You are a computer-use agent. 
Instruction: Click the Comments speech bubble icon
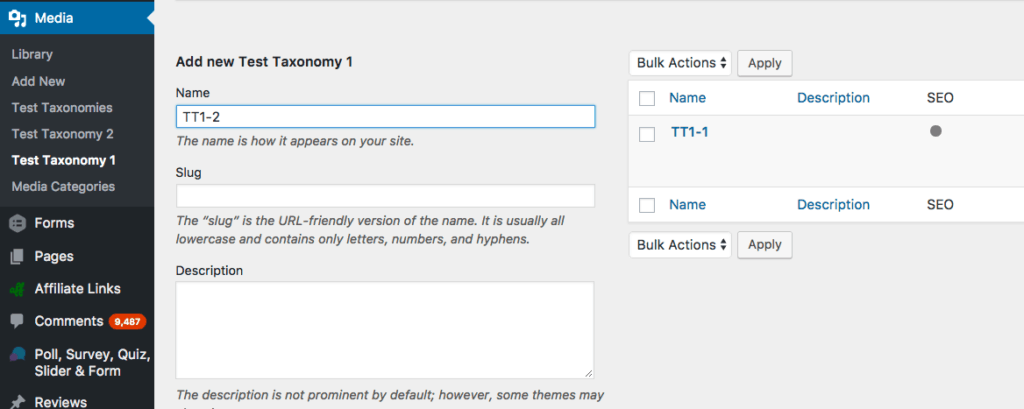pos(17,322)
